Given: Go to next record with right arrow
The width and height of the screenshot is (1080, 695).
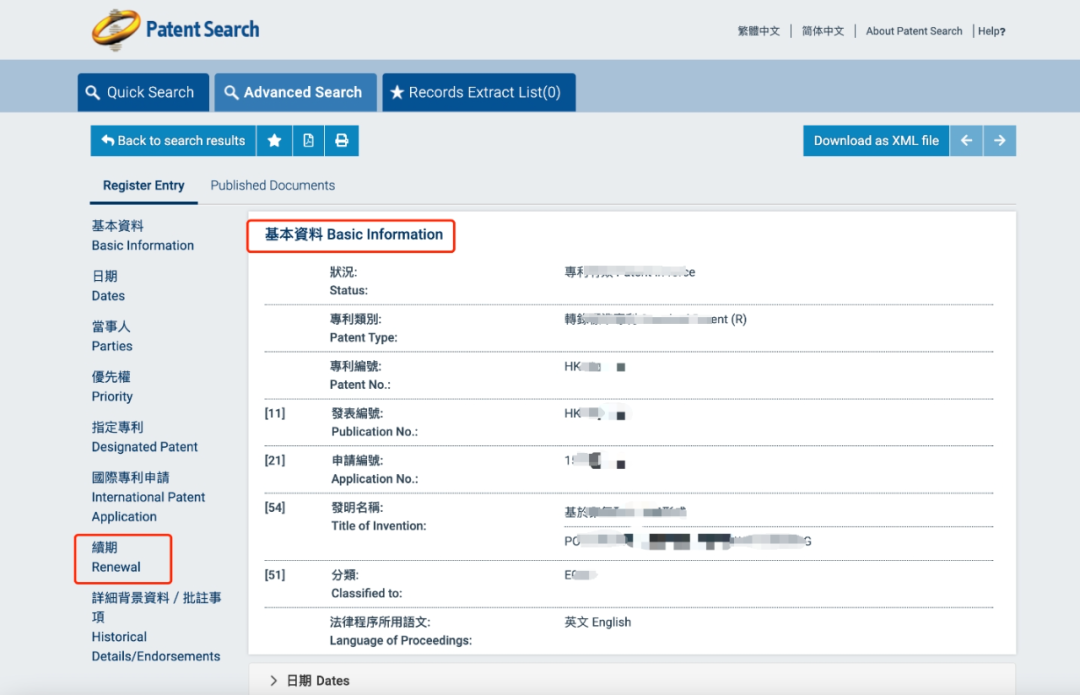Looking at the screenshot, I should (999, 141).
